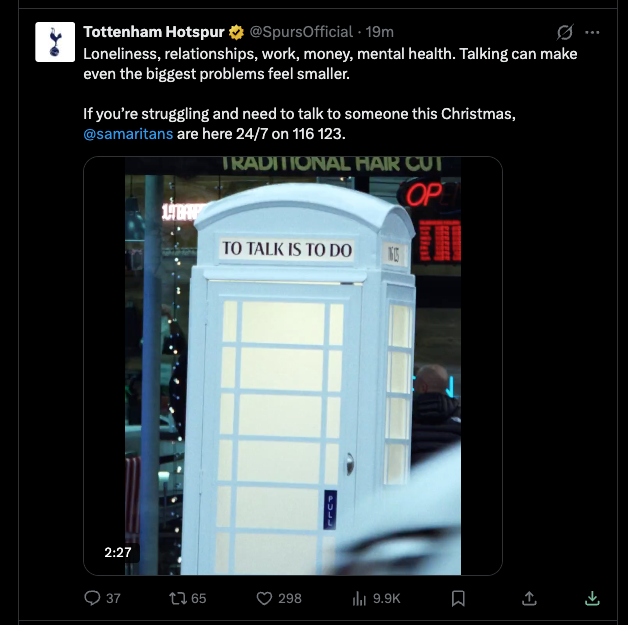Click the @SpursOfficial handle

pos(301,32)
